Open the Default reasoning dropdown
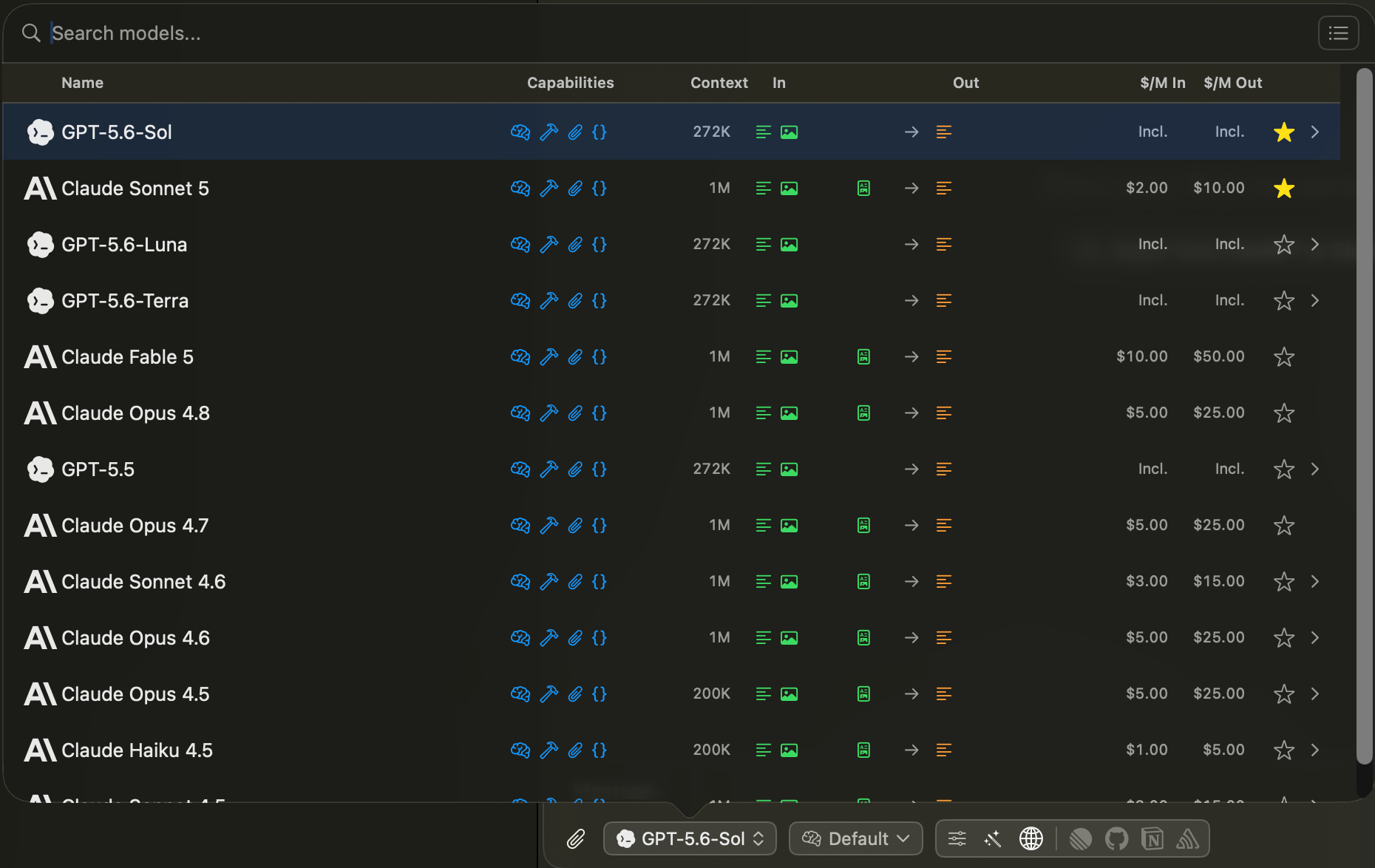 pos(856,838)
